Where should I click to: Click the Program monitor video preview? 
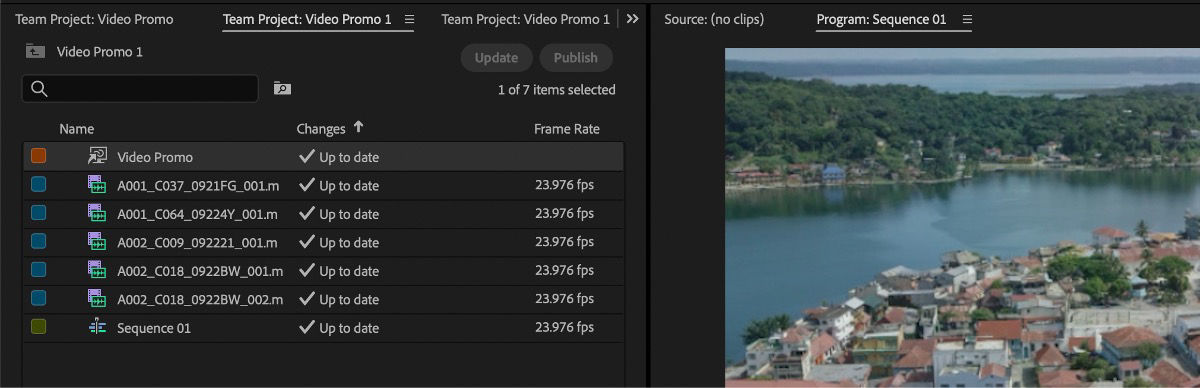tap(962, 217)
